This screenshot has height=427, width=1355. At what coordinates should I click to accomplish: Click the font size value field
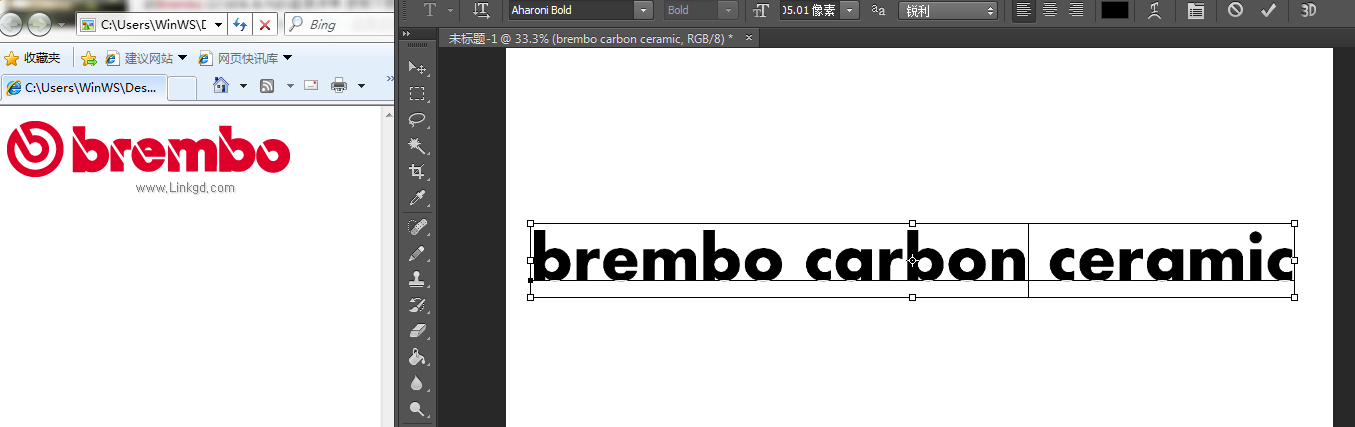810,10
